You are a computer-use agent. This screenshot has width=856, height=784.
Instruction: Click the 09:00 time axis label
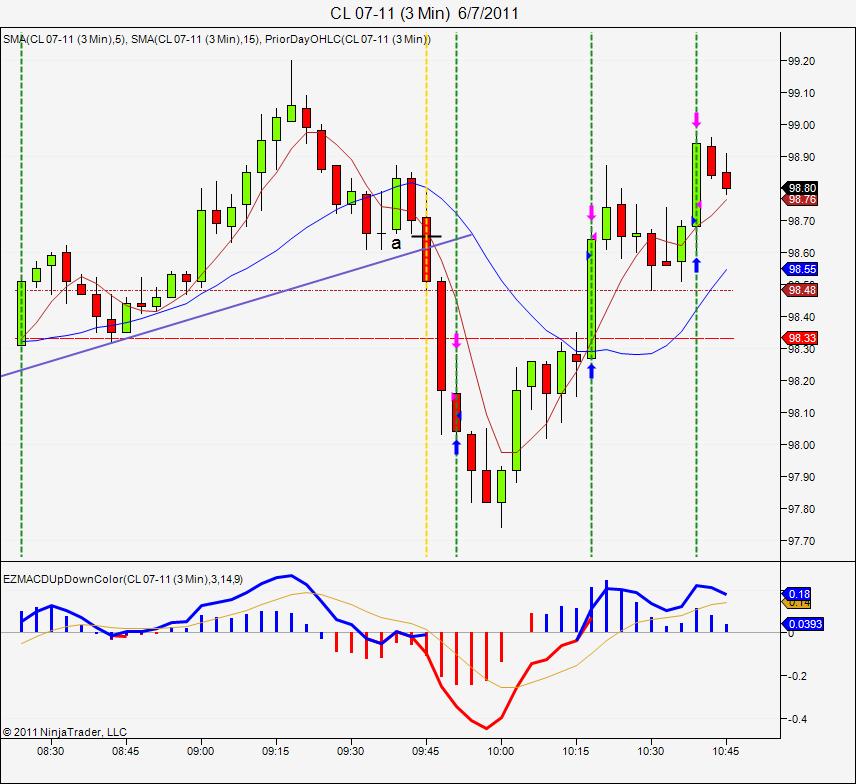coord(201,751)
